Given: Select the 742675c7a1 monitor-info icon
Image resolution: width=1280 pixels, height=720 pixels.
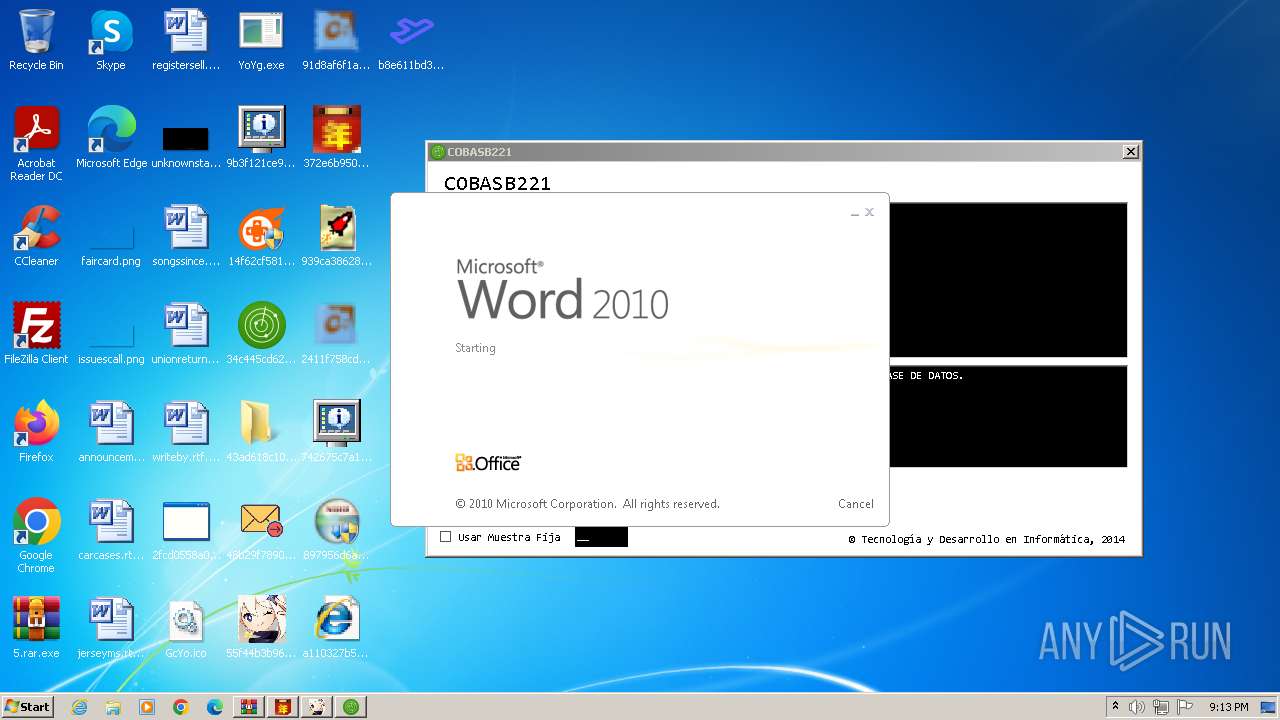Looking at the screenshot, I should [x=336, y=432].
